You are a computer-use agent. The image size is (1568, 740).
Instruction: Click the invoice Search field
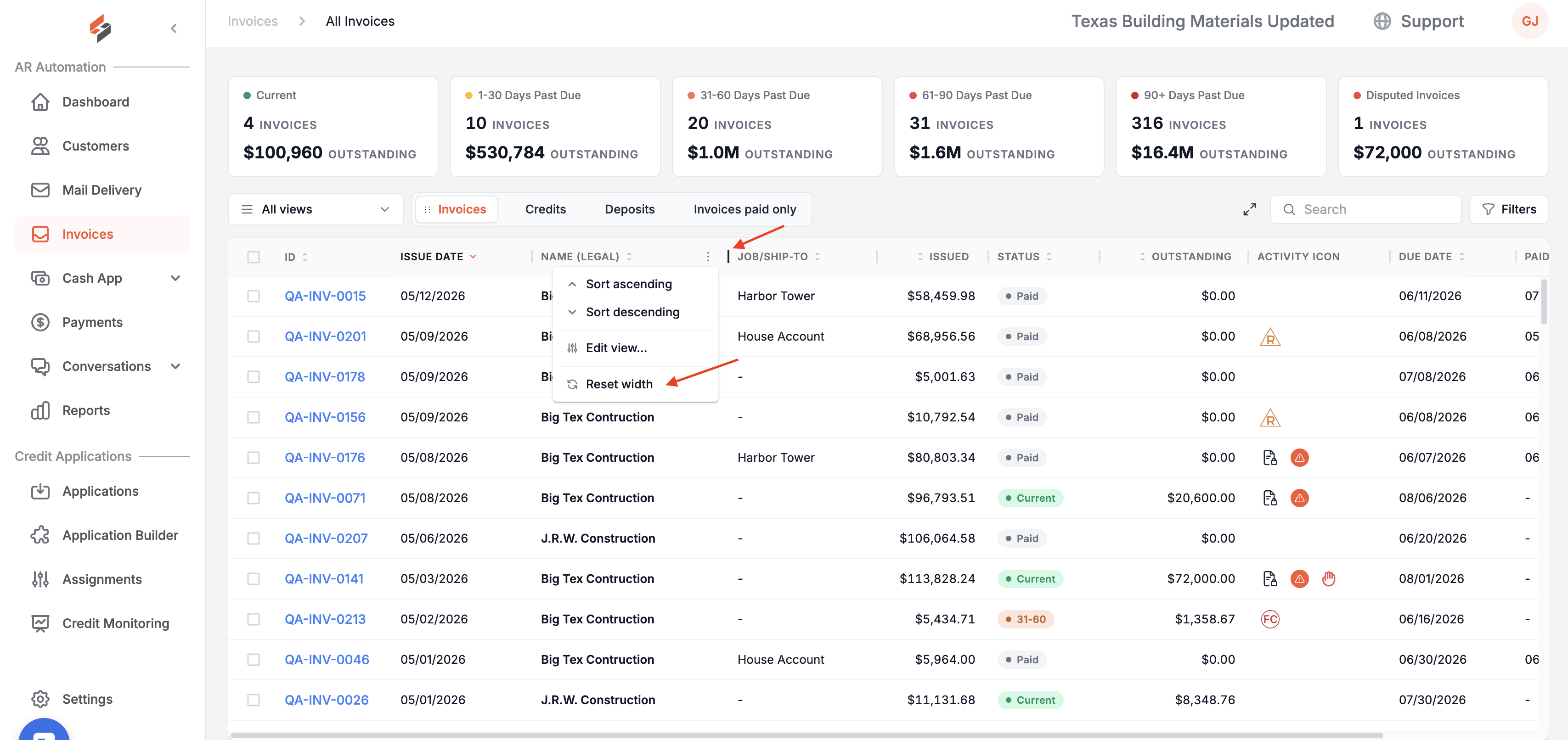(x=1365, y=209)
